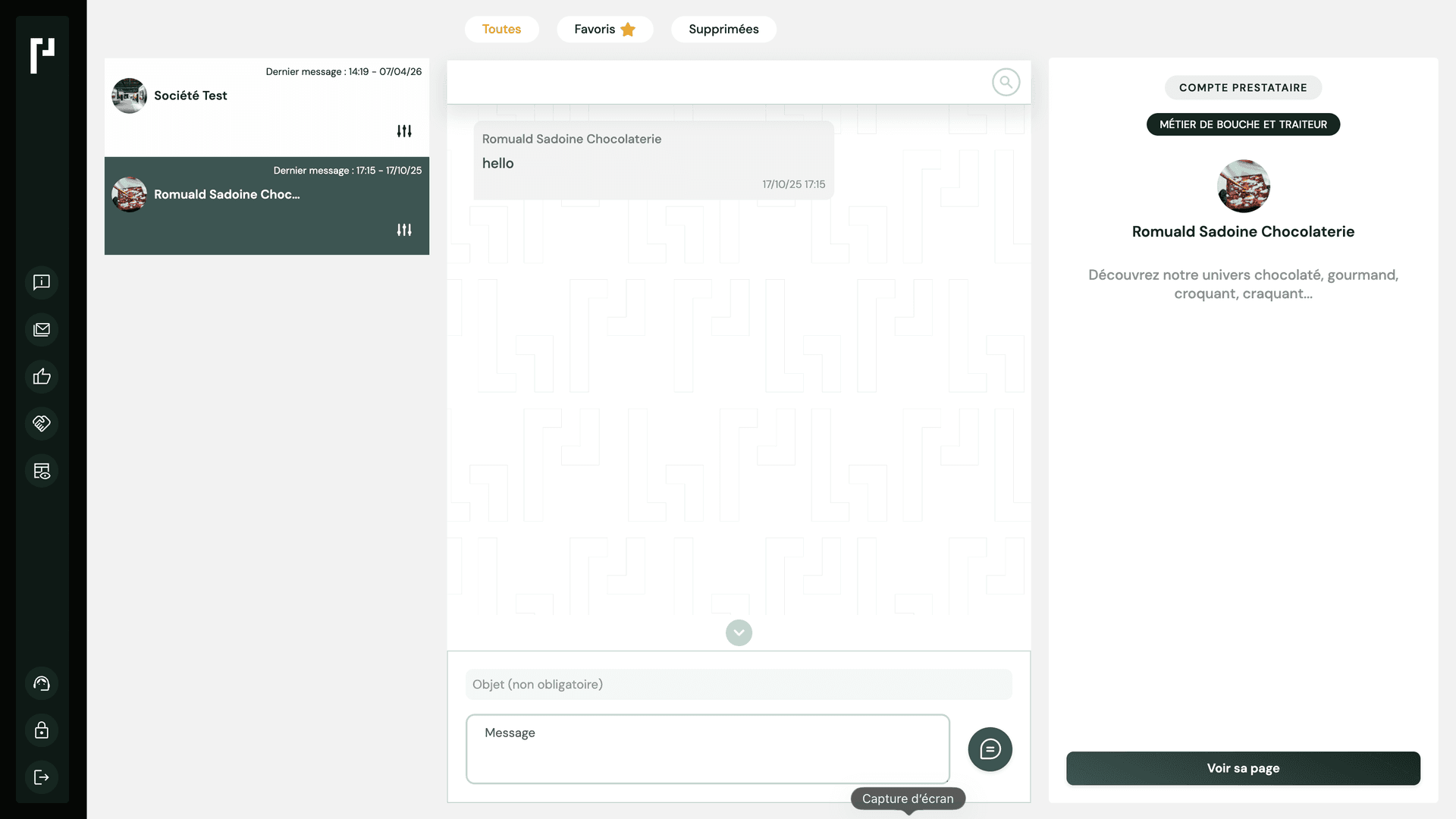This screenshot has width=1456, height=819.
Task: Send message with the chat bubble button
Action: 990,749
